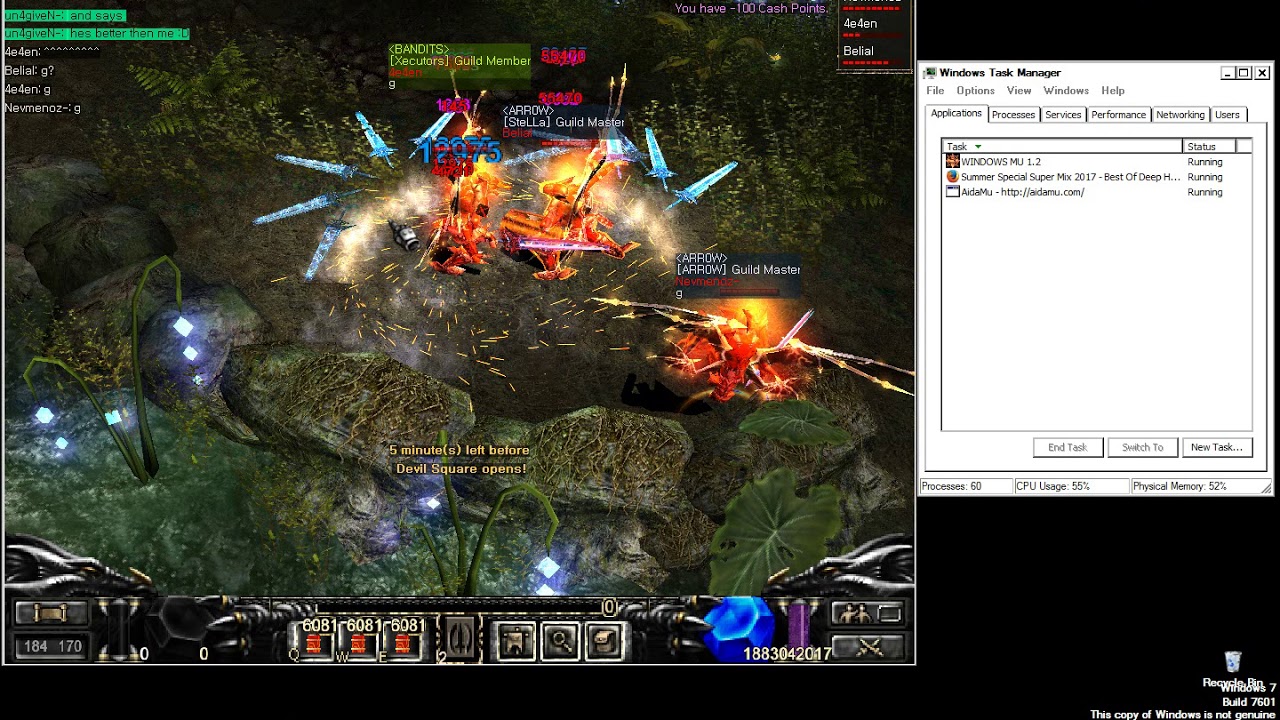Sort by the Status column header
This screenshot has height=720, width=1280.
(x=1208, y=146)
